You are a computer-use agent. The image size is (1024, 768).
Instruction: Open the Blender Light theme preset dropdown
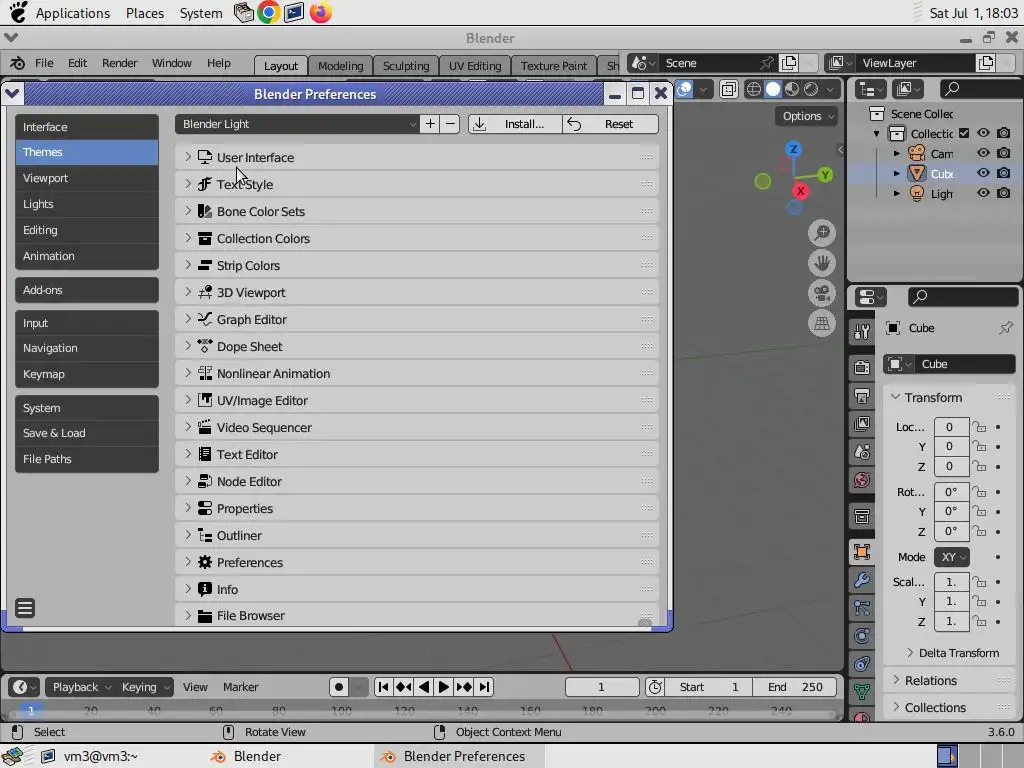click(297, 124)
